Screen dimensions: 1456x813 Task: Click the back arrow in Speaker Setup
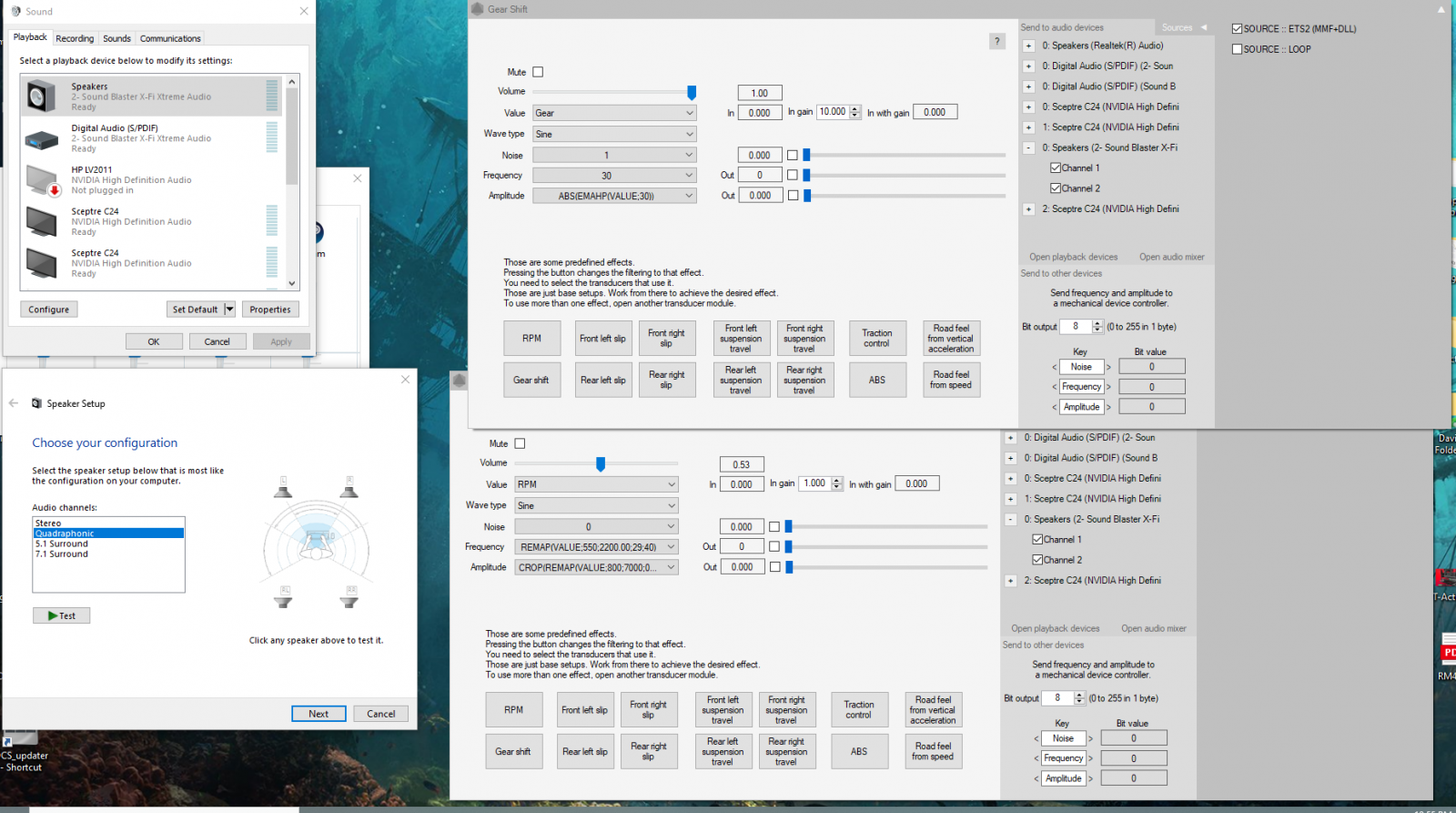(14, 403)
